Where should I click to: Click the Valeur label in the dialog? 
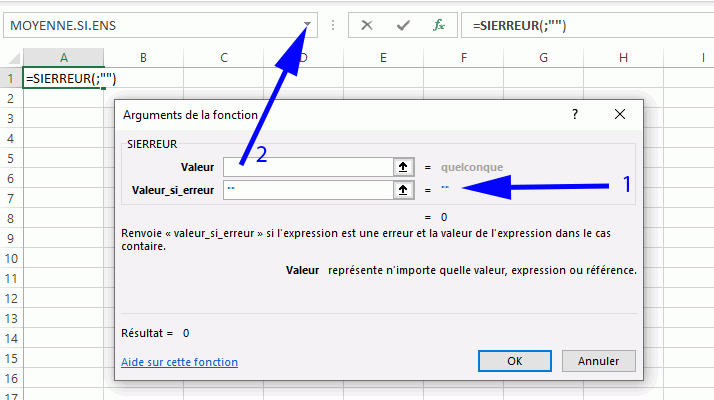197,167
